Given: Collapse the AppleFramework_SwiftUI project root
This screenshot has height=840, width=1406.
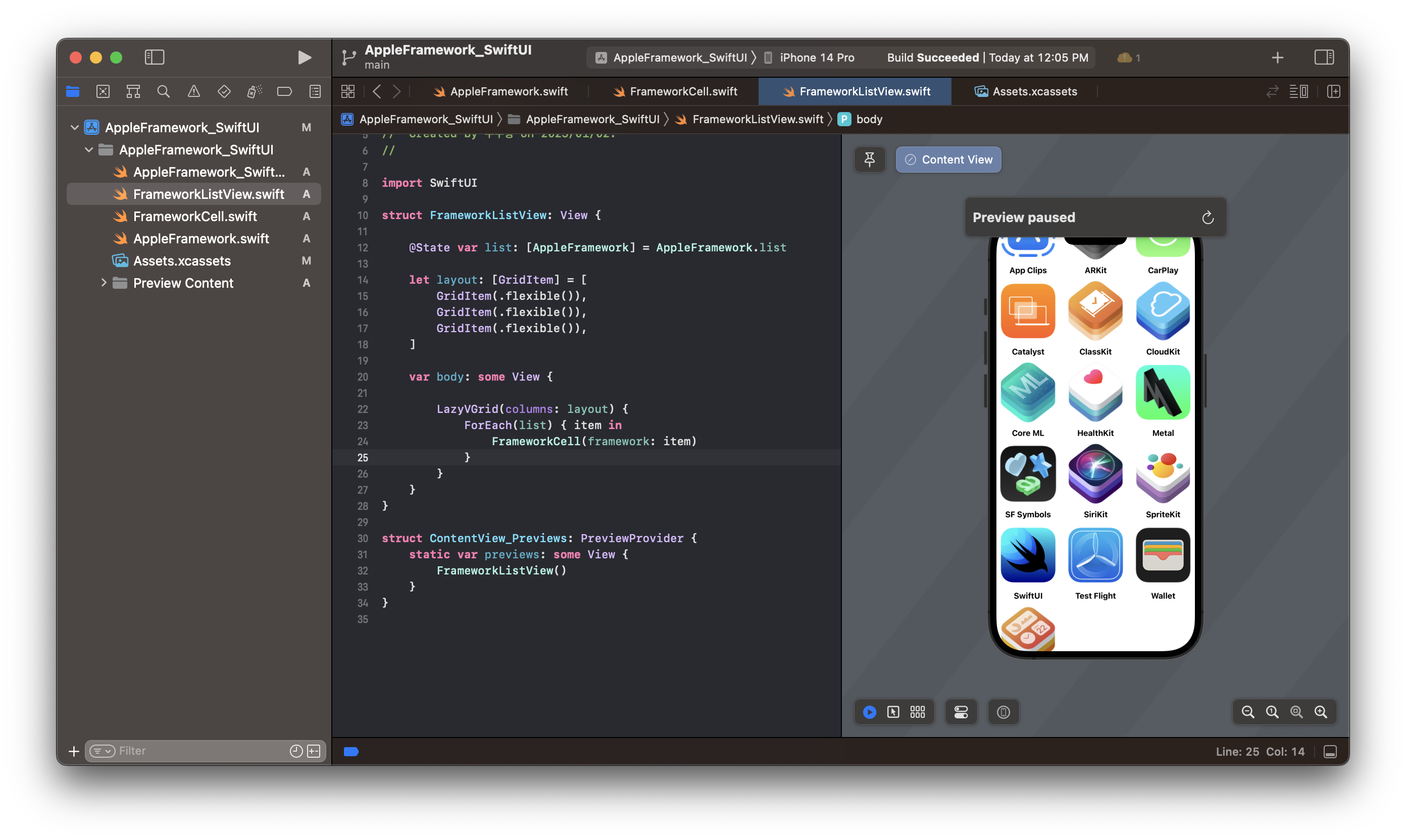Looking at the screenshot, I should [75, 127].
